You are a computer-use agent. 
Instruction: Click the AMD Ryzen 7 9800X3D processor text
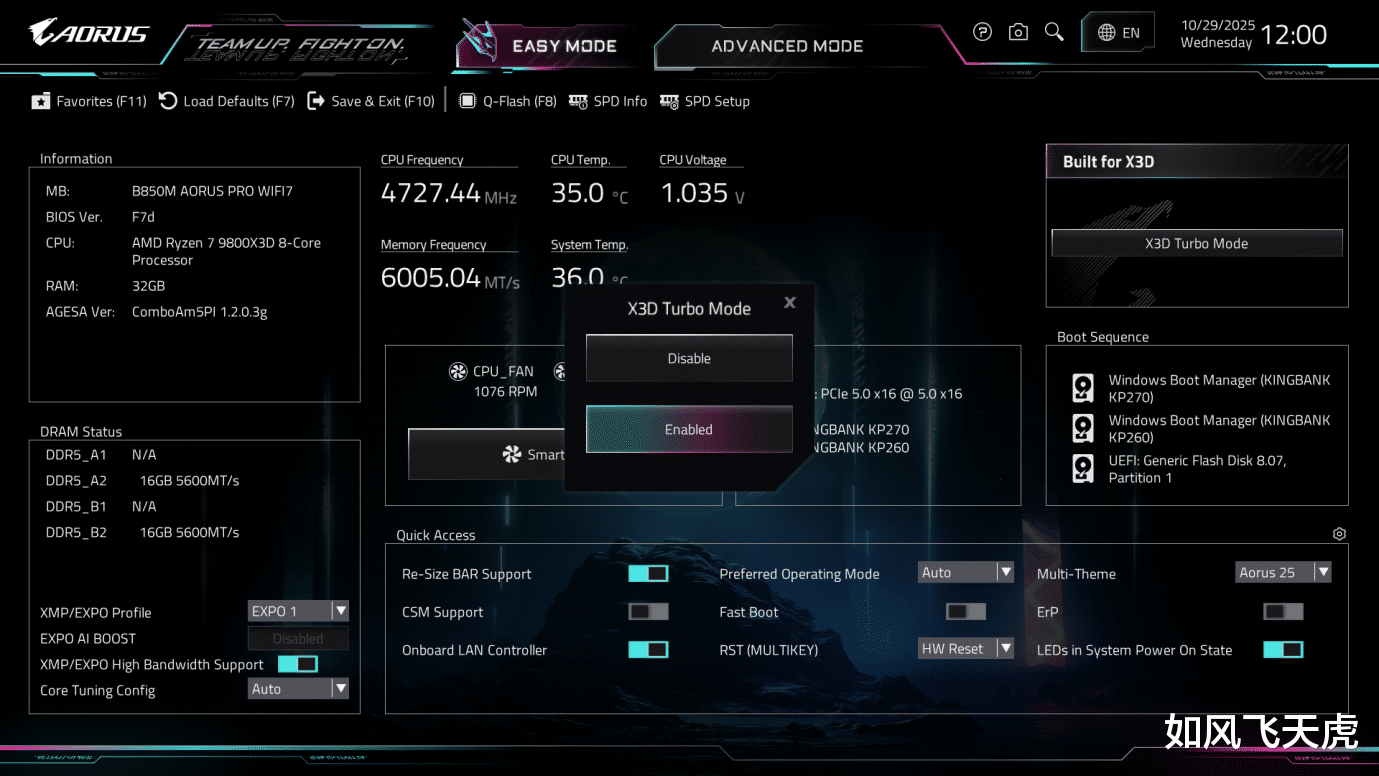point(227,251)
